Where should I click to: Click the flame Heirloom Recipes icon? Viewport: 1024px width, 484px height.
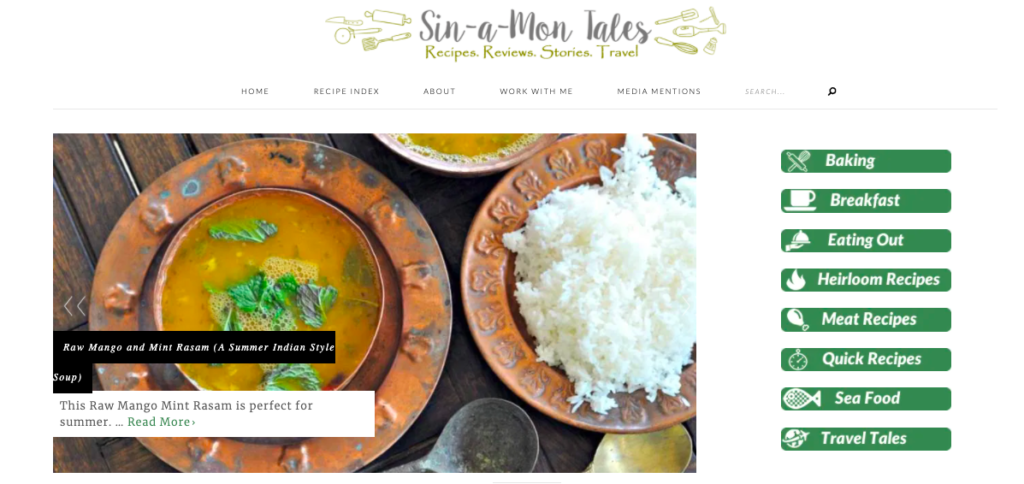795,280
